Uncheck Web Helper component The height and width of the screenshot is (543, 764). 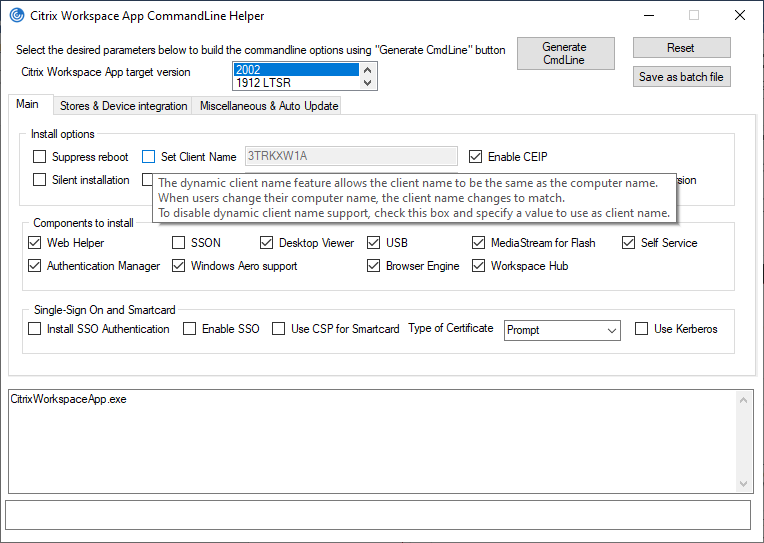tap(35, 243)
